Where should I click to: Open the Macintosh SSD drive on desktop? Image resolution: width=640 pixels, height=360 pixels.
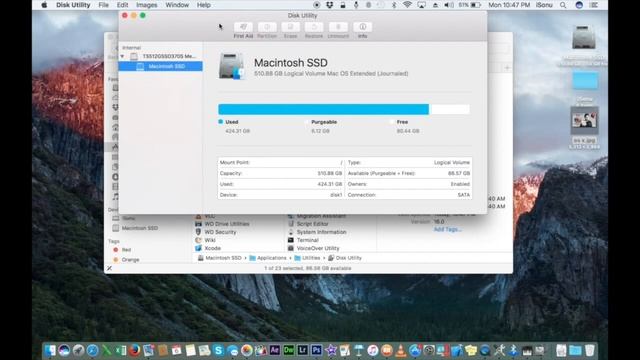pos(584,38)
